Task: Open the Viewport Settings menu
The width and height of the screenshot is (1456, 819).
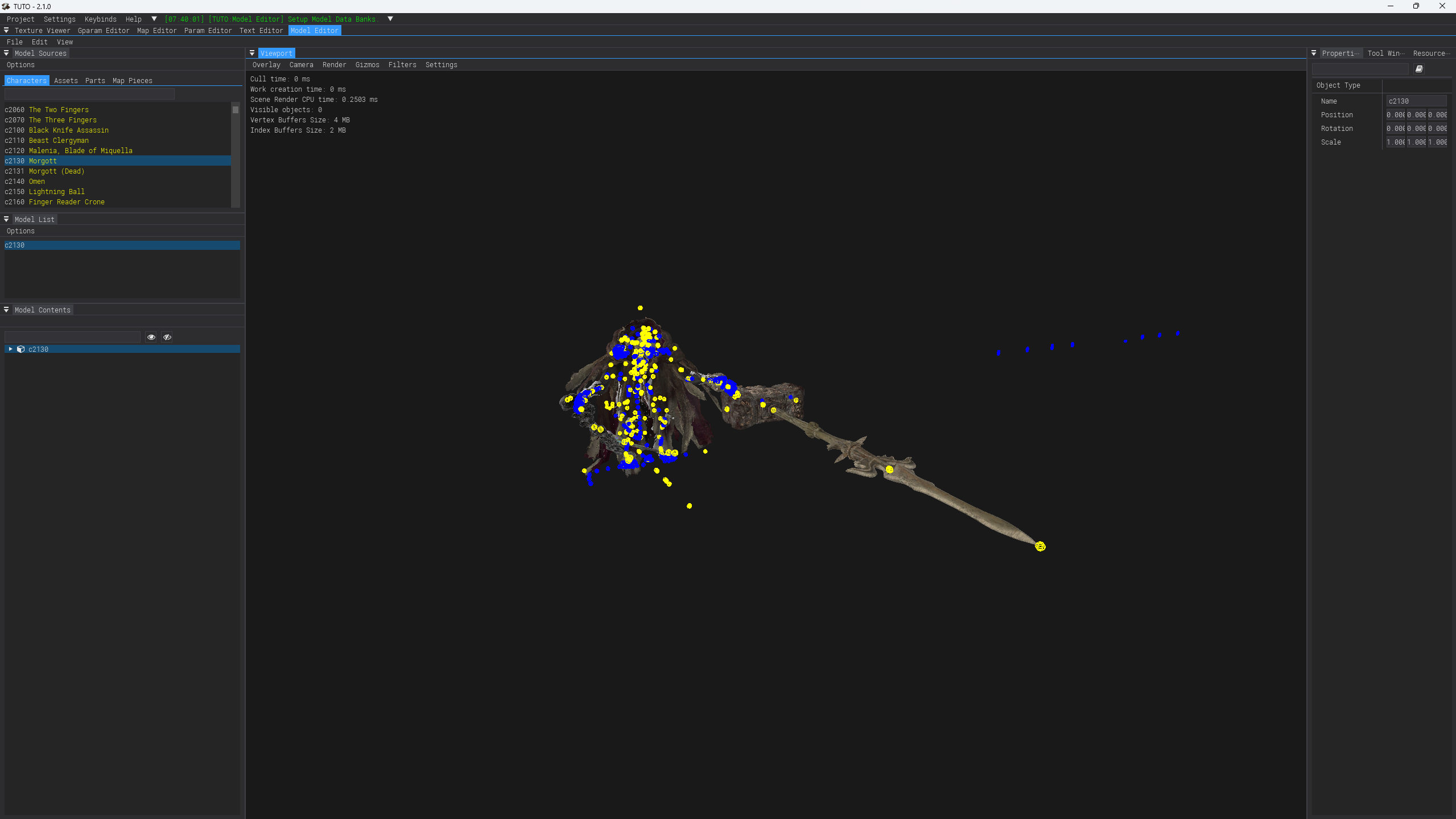Action: click(442, 64)
